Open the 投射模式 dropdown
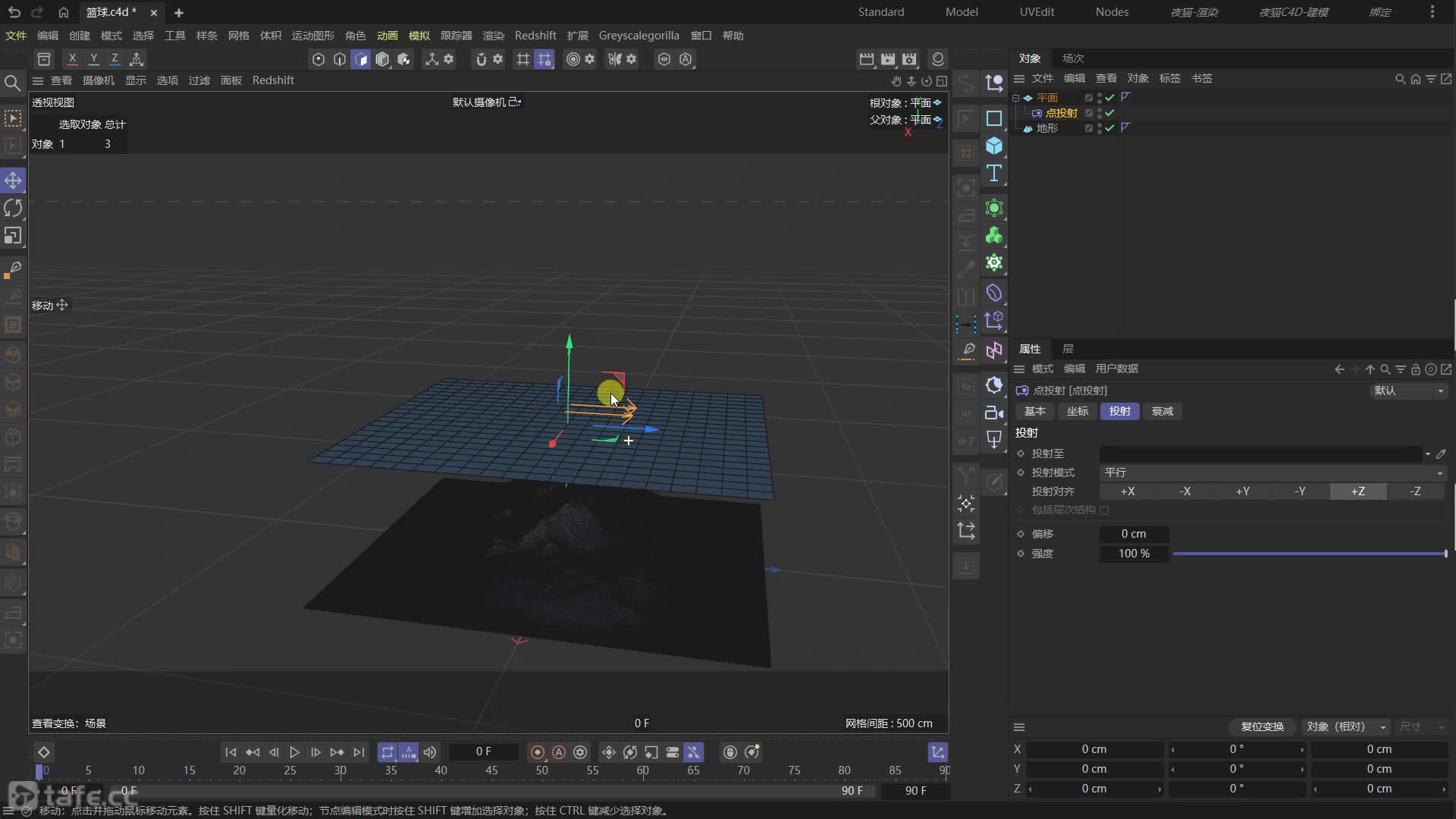 tap(1273, 472)
